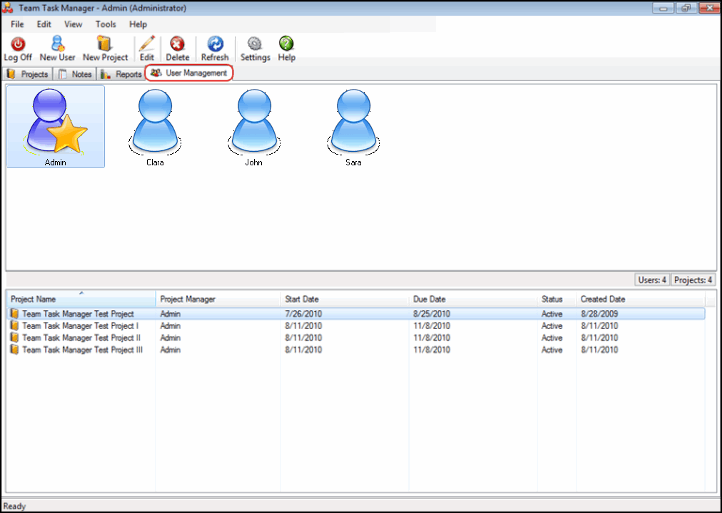Select the Admin user avatar
This screenshot has height=513, width=722.
click(56, 125)
